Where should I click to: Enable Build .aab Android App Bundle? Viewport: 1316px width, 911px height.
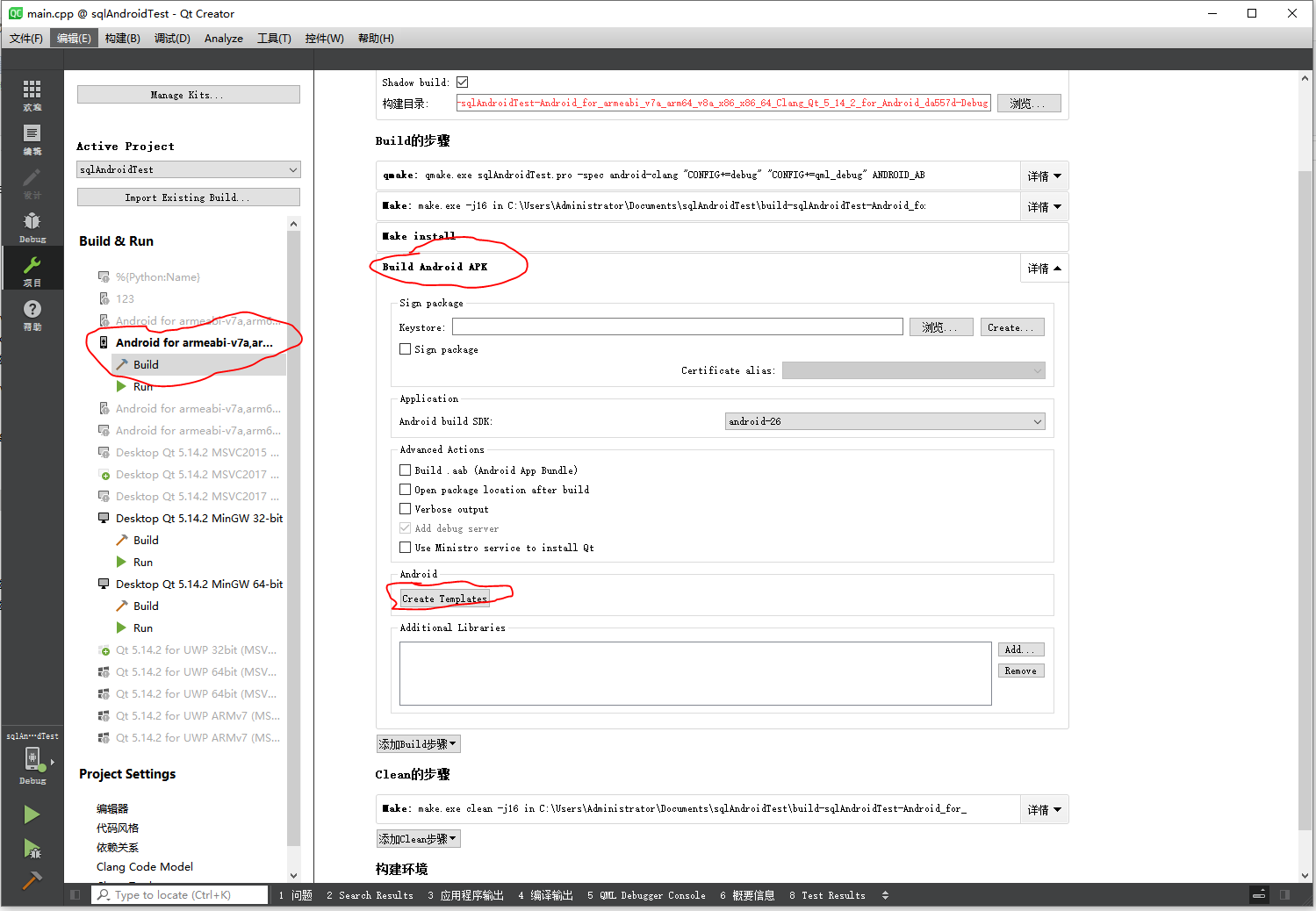pyautogui.click(x=406, y=470)
